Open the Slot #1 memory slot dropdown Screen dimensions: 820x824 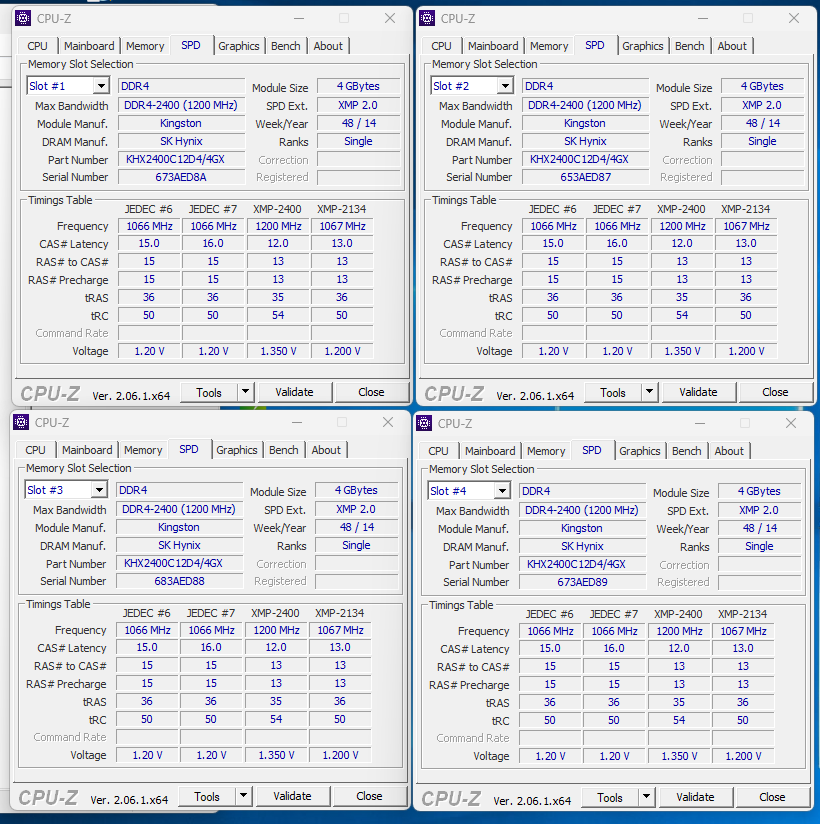100,87
